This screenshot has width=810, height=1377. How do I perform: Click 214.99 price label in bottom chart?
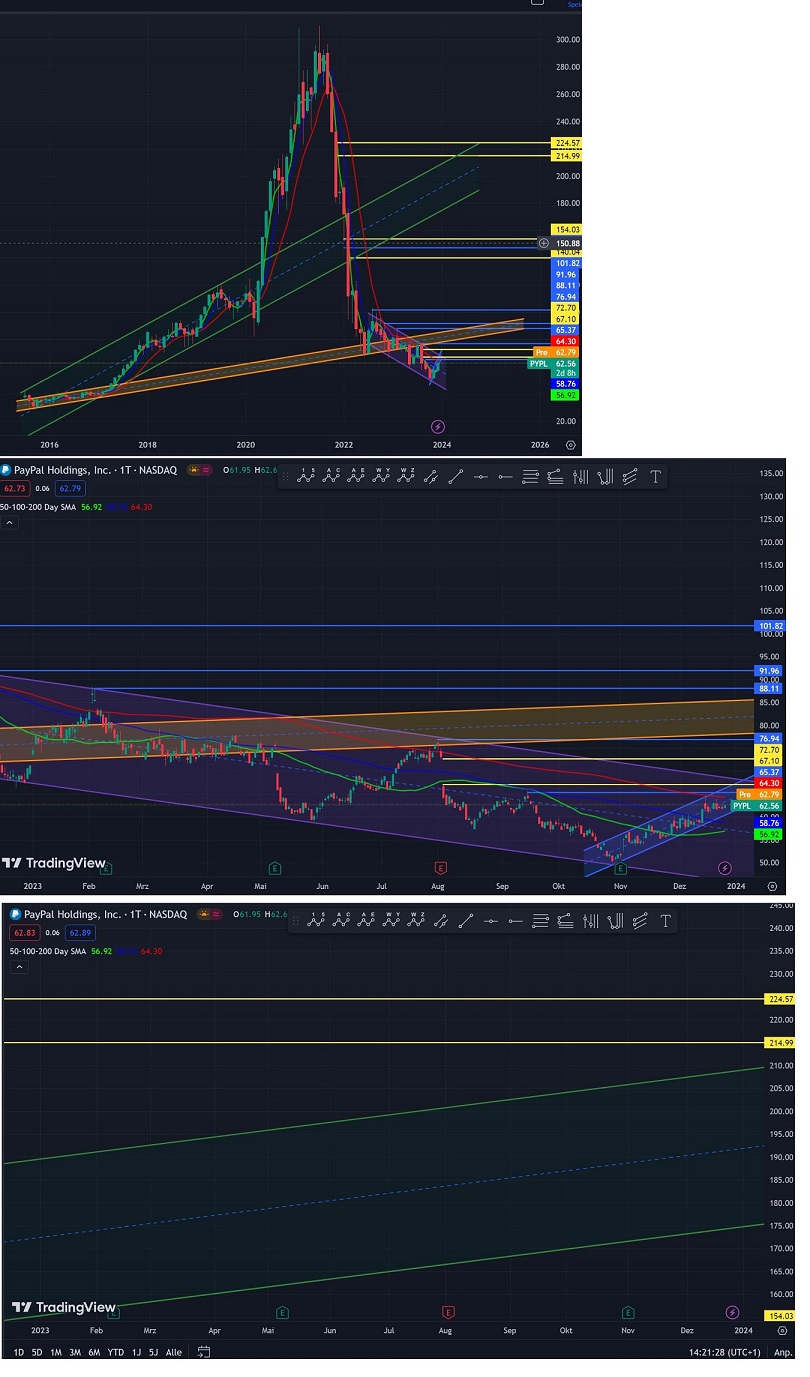780,1043
